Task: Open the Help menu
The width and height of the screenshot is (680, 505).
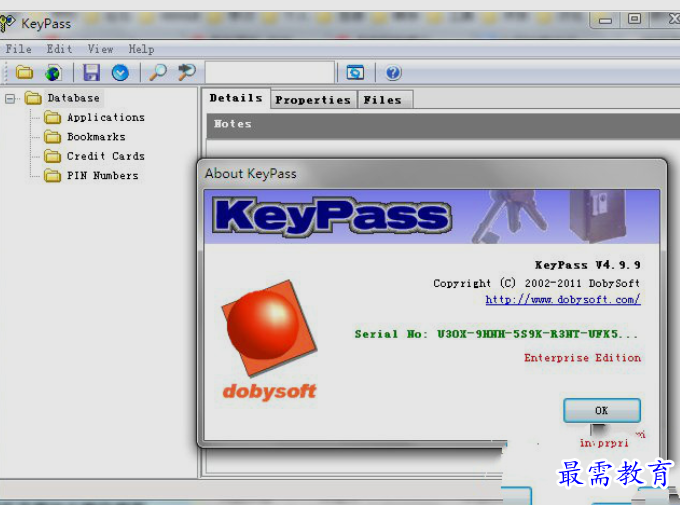Action: 141,49
